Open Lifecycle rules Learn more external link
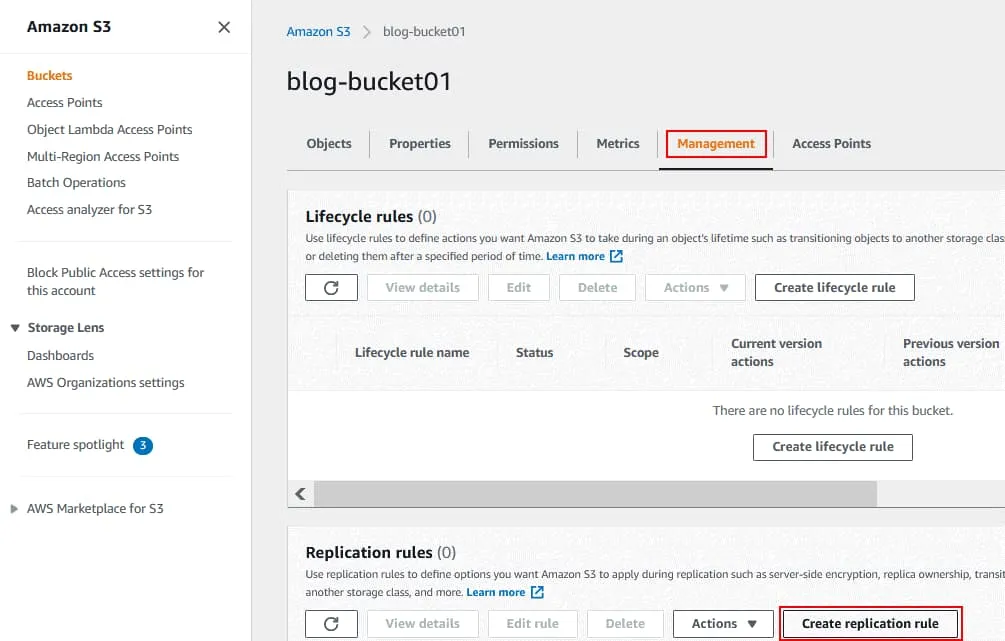Viewport: 1005px width, 641px height. tap(584, 257)
